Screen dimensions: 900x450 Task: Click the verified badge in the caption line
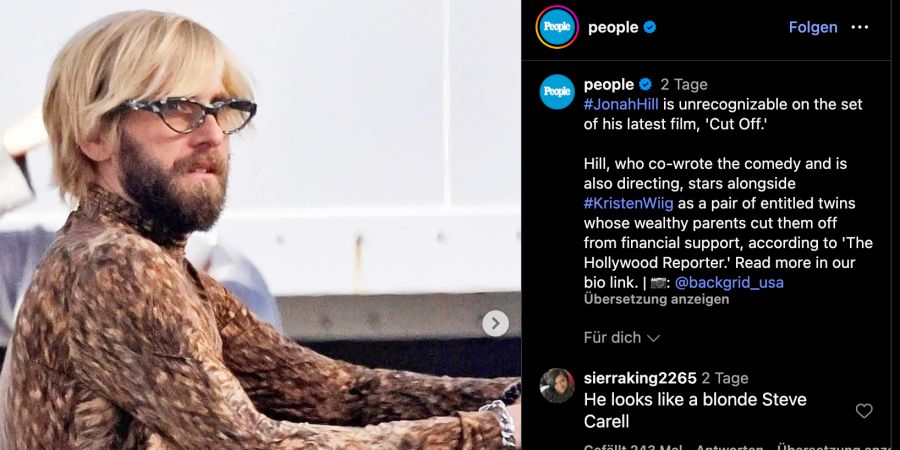pos(645,84)
